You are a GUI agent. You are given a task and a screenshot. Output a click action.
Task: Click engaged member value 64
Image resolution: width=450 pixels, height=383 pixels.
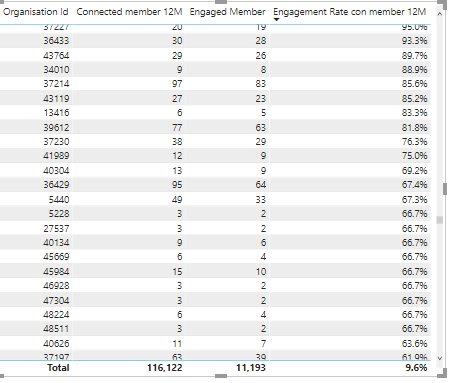click(x=261, y=185)
